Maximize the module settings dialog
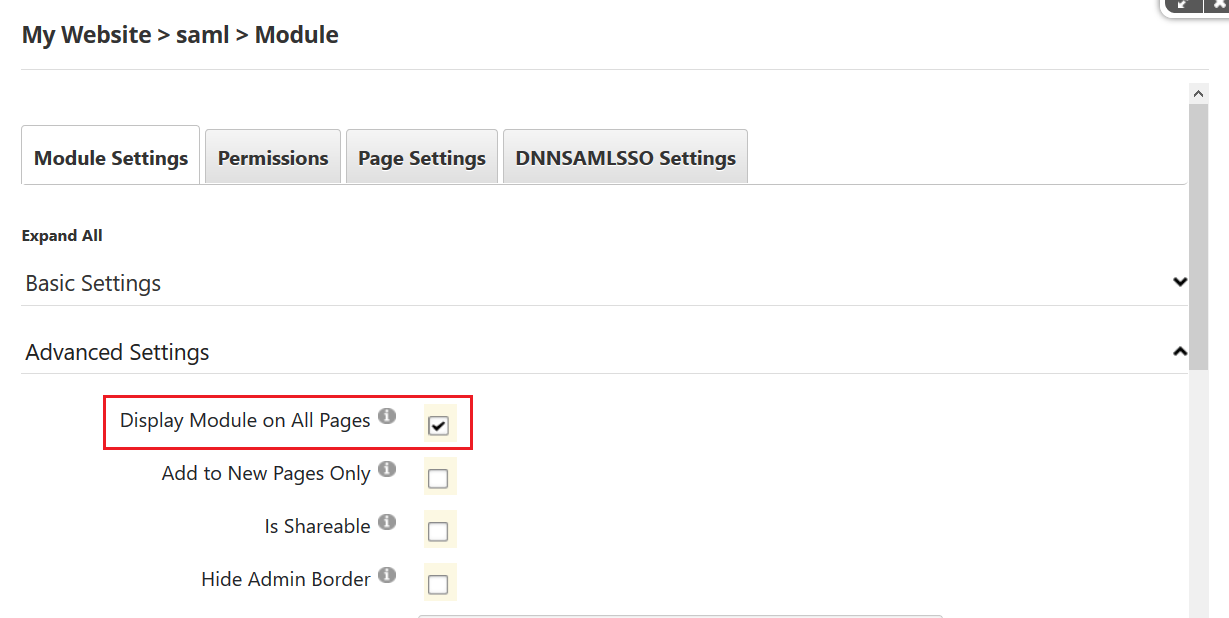Screen dimensions: 1229x618 click(1183, 5)
